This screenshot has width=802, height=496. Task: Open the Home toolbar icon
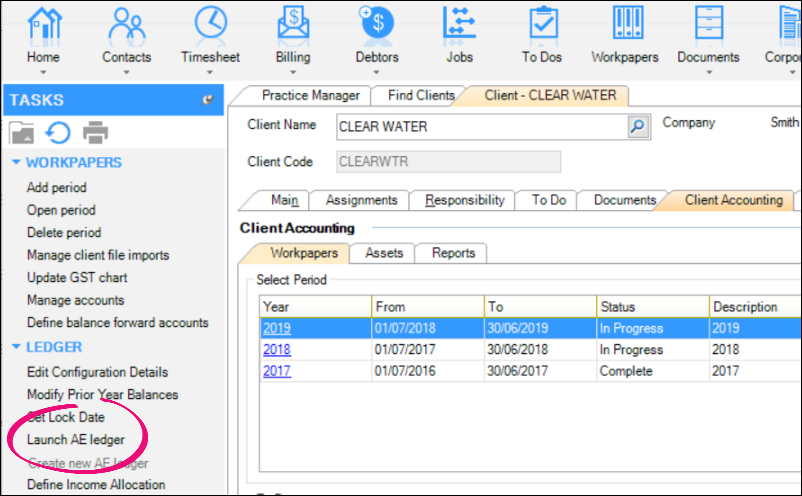pos(43,25)
